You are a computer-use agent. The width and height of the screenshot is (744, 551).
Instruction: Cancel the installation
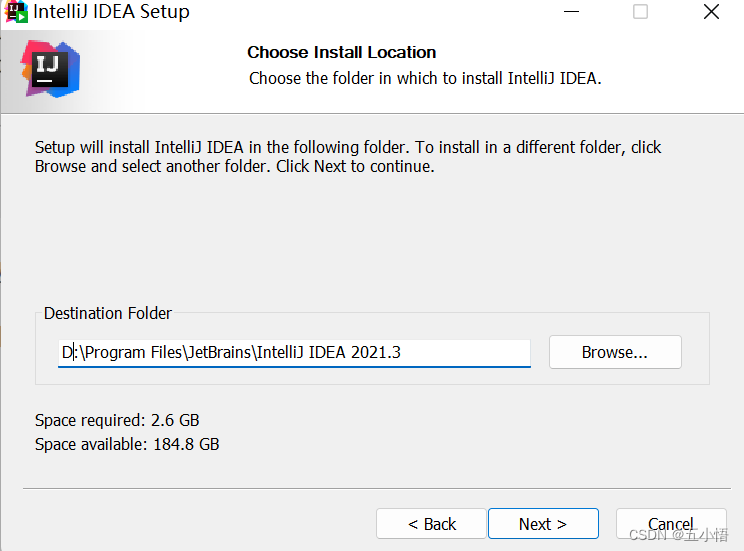(670, 524)
